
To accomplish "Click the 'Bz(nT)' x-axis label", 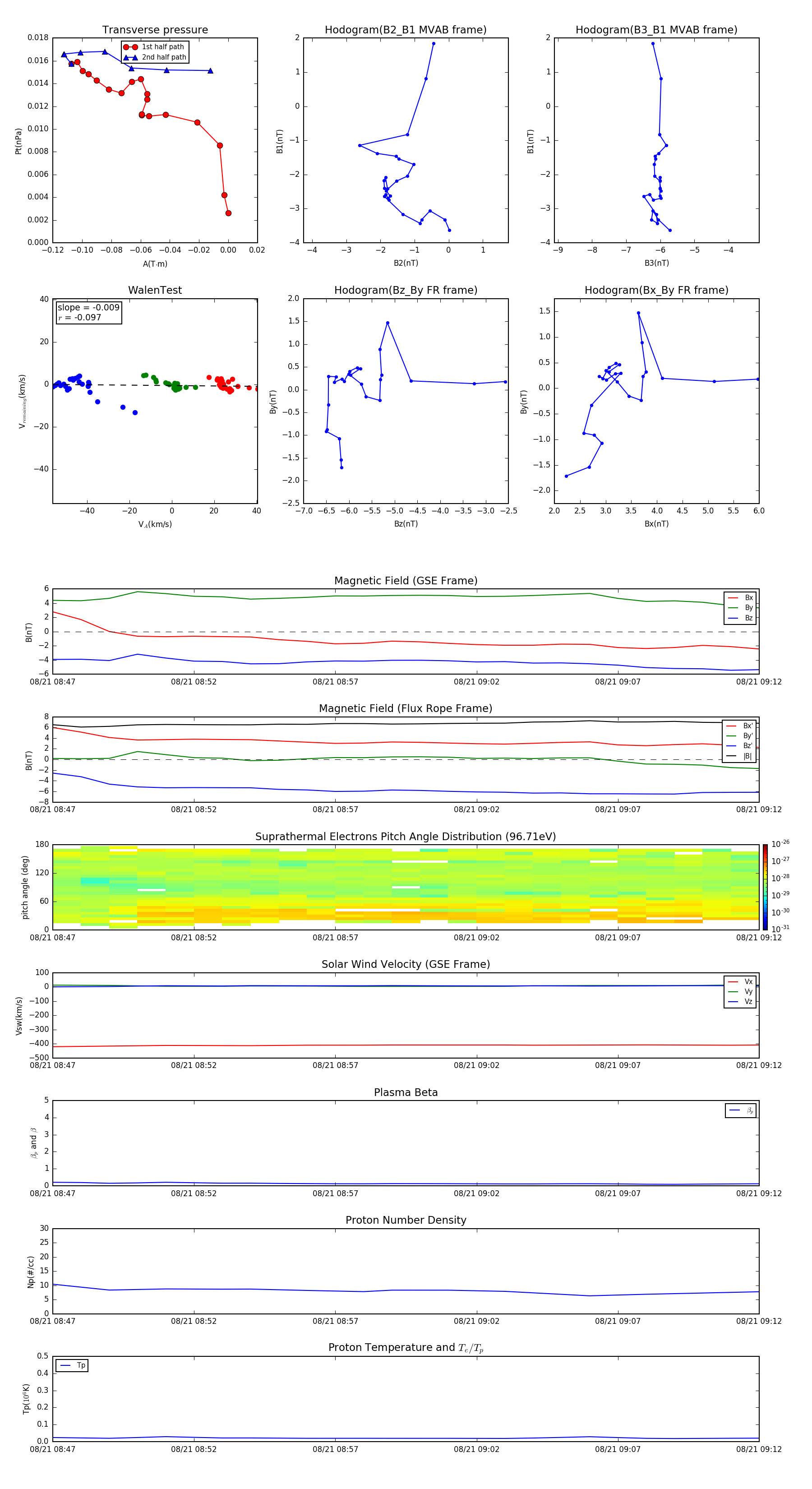I will click(406, 524).
